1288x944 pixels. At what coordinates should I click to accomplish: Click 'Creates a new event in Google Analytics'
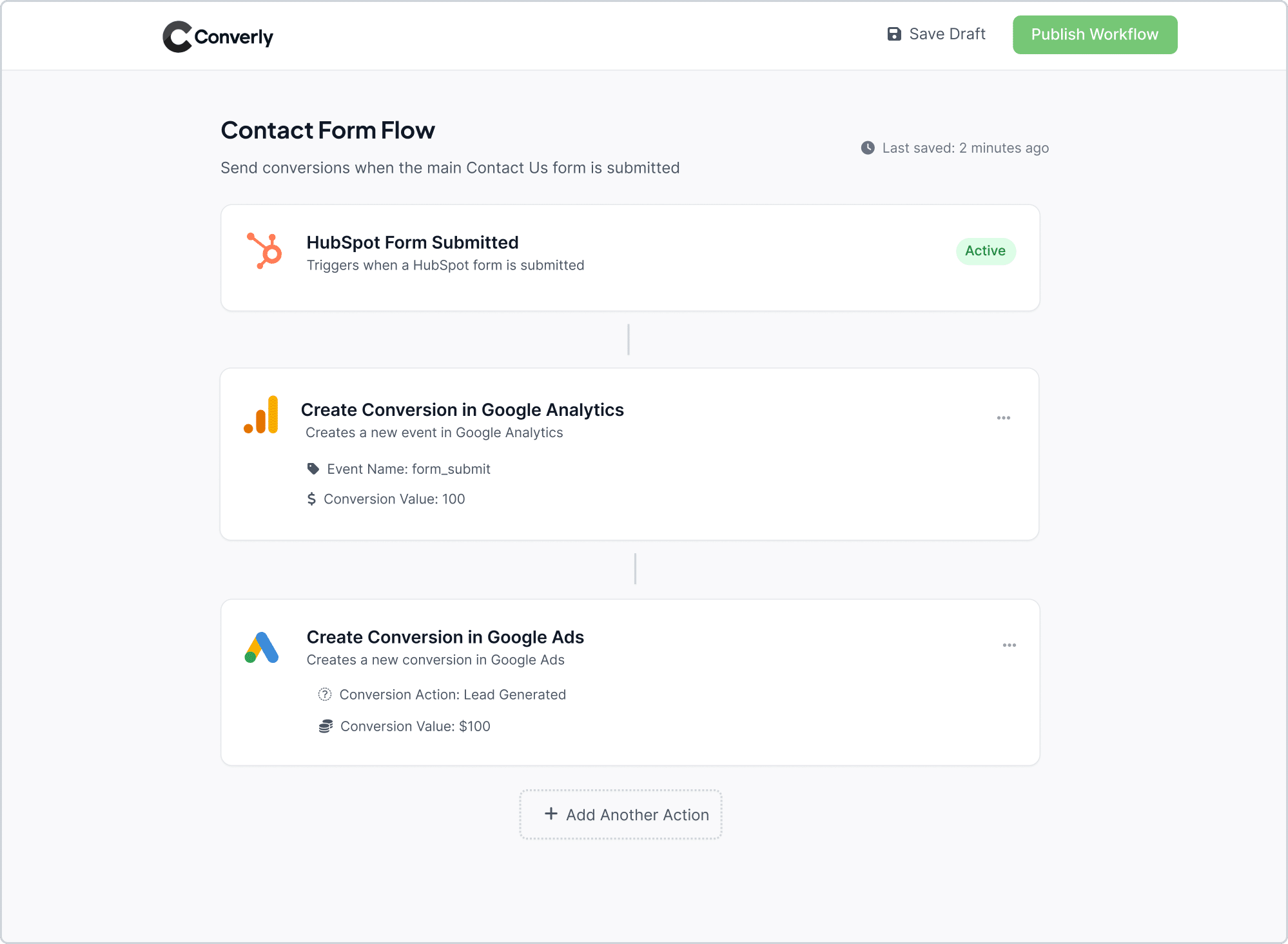[434, 433]
